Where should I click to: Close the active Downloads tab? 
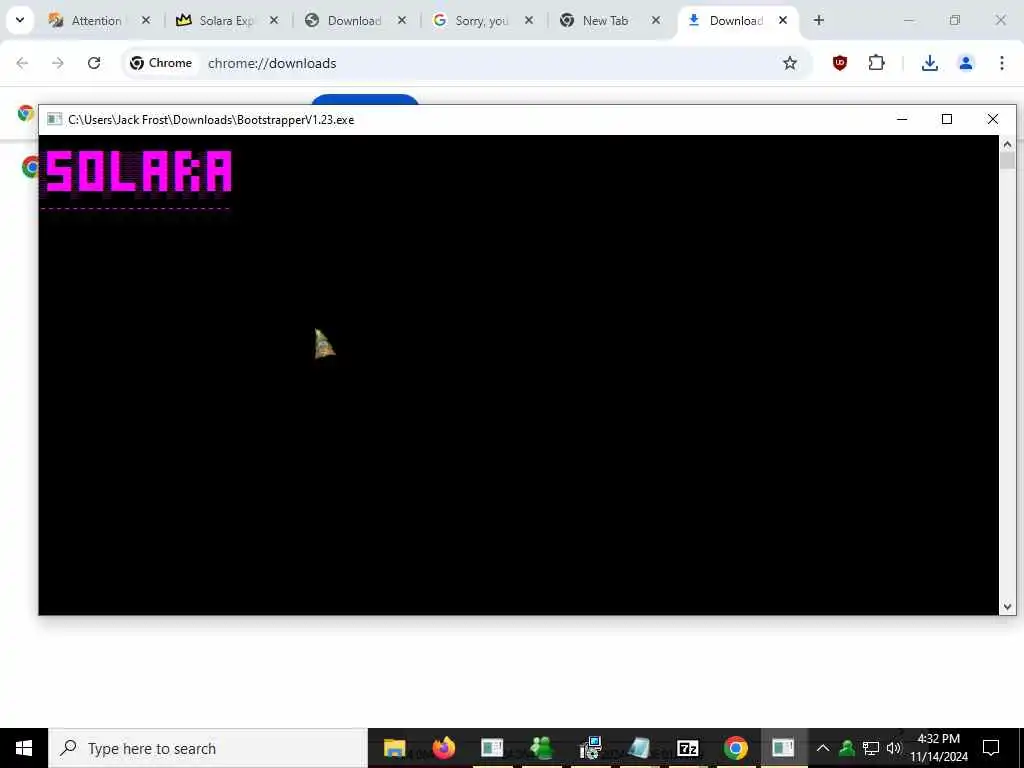pyautogui.click(x=783, y=20)
